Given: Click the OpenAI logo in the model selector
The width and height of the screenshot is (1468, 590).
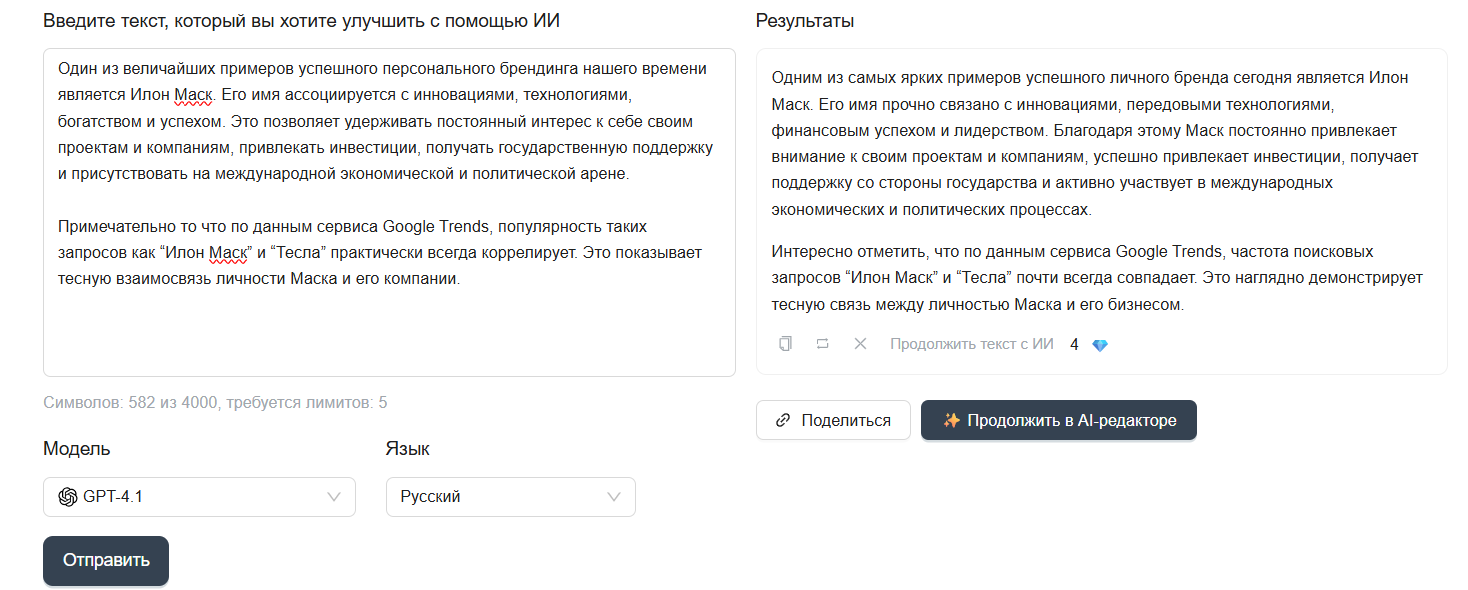Looking at the screenshot, I should point(68,497).
